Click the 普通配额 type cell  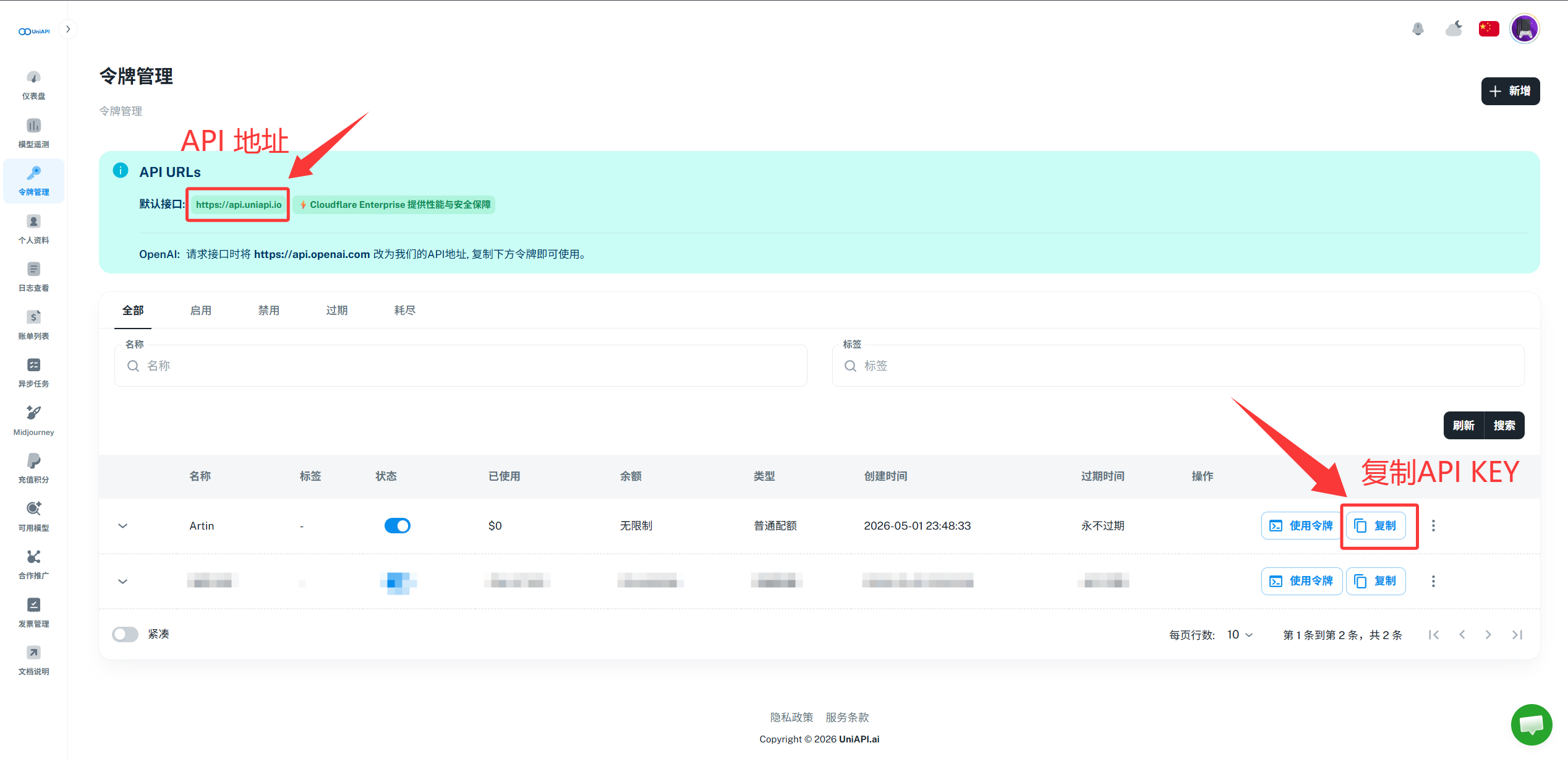(x=775, y=526)
